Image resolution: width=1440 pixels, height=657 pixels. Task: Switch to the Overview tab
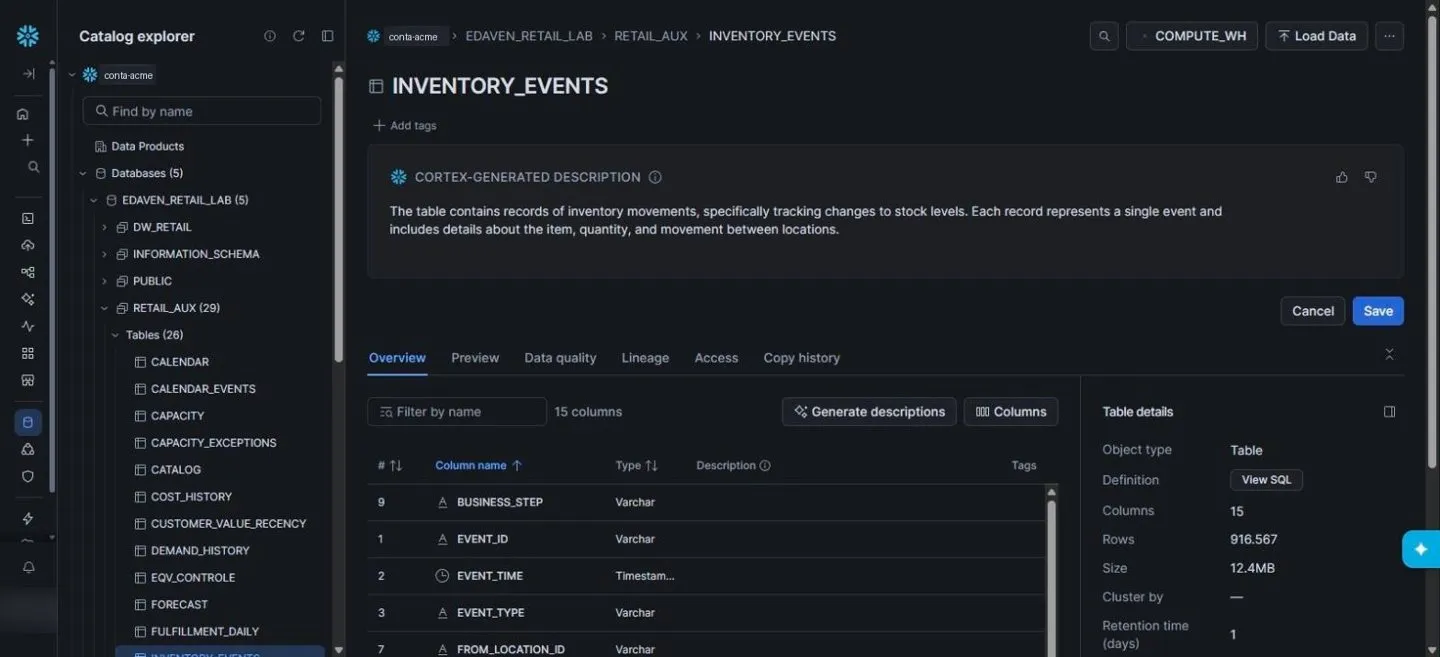click(397, 358)
